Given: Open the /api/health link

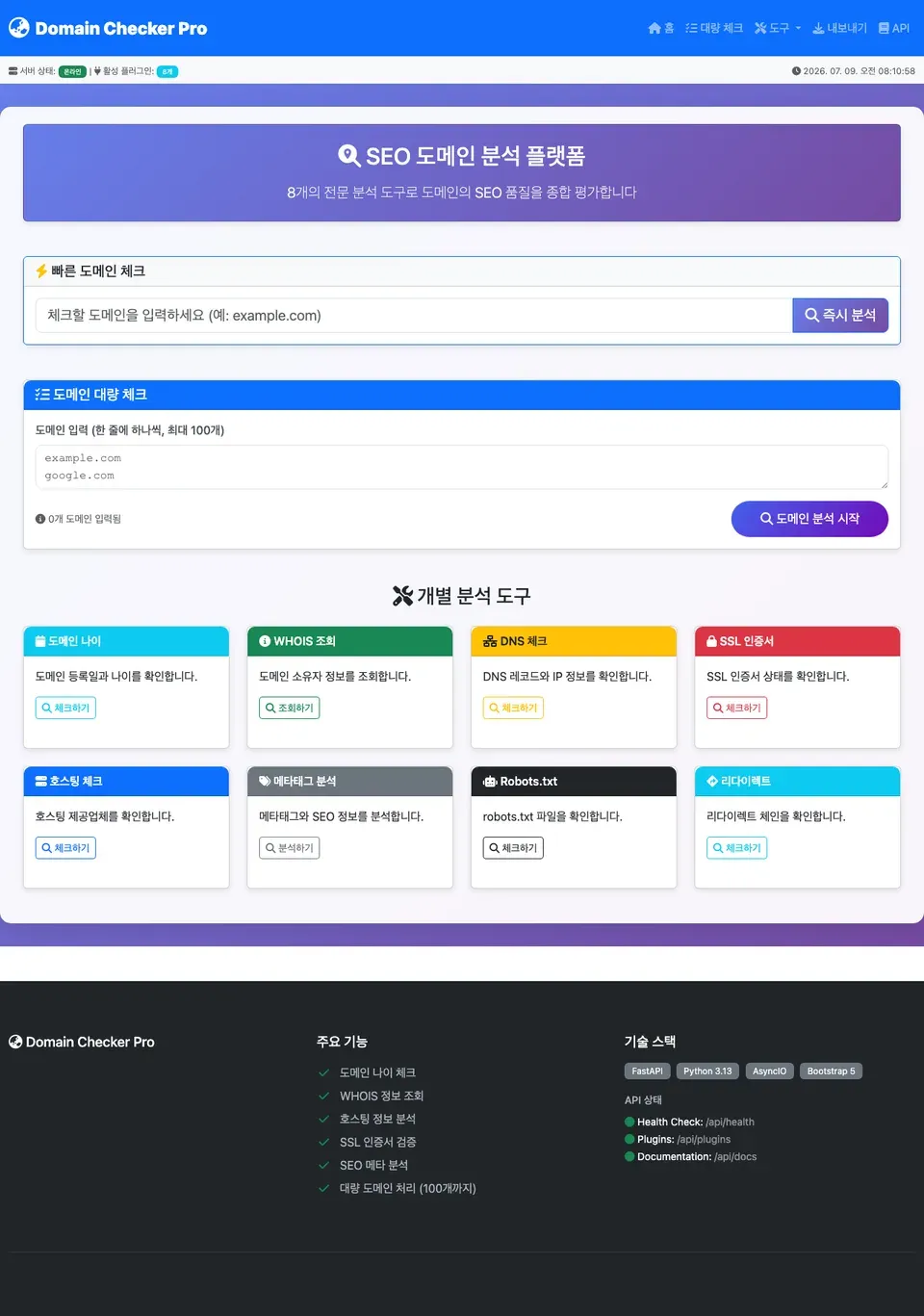Looking at the screenshot, I should click(731, 1122).
